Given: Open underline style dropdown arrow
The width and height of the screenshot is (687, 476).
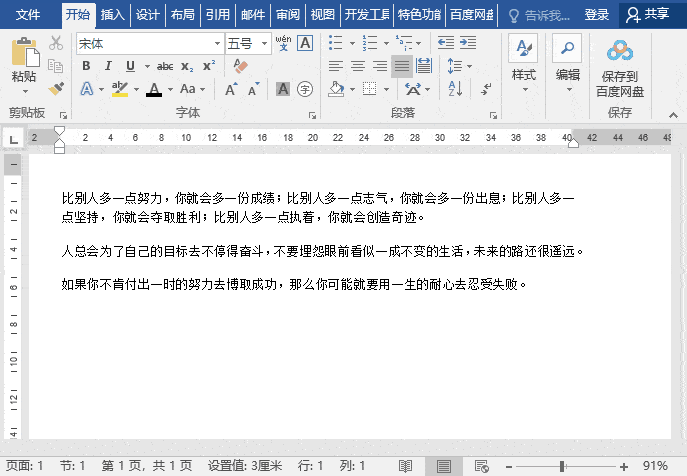Looking at the screenshot, I should [147, 66].
